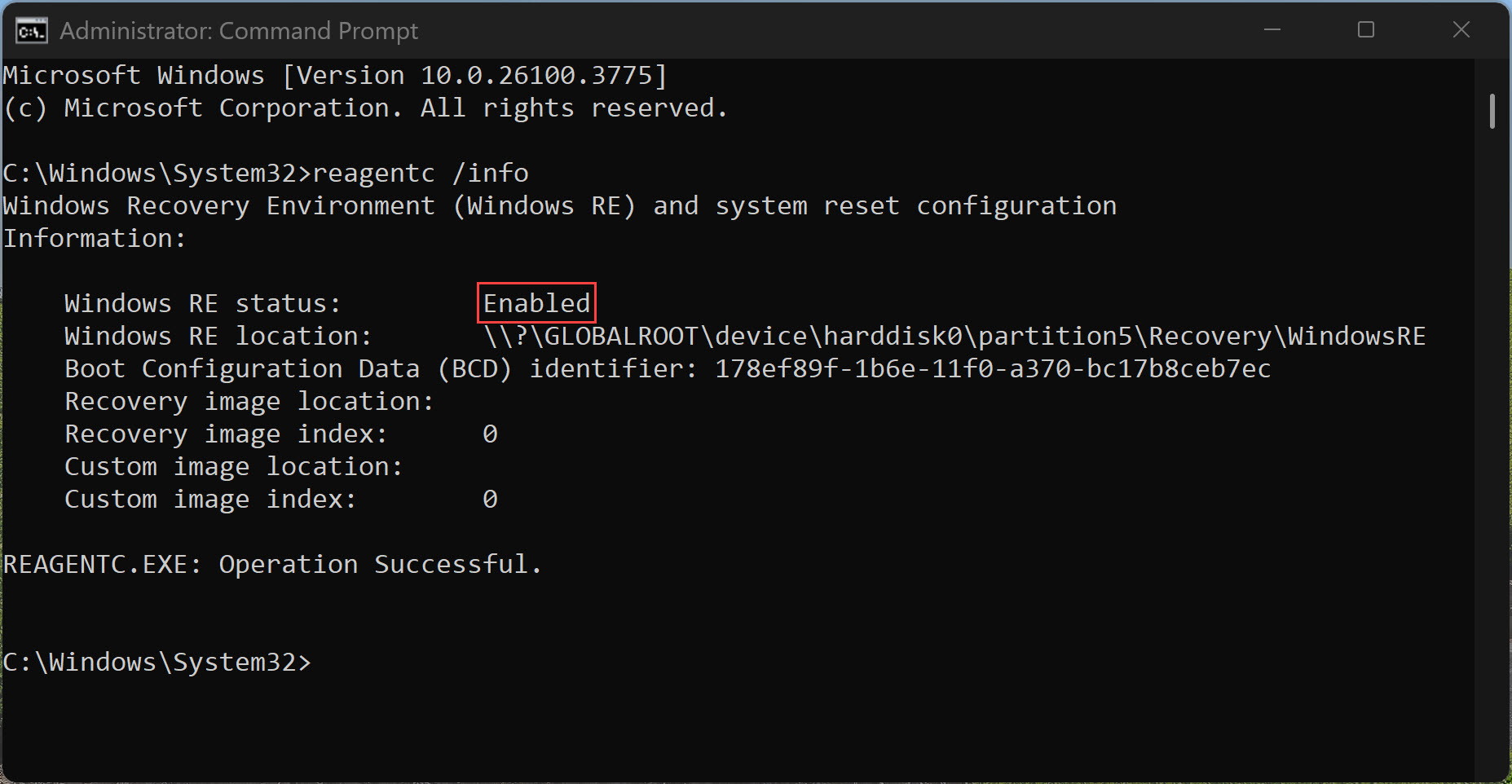Click the "Custom image location:" label
1512x784 pixels.
[x=233, y=466]
